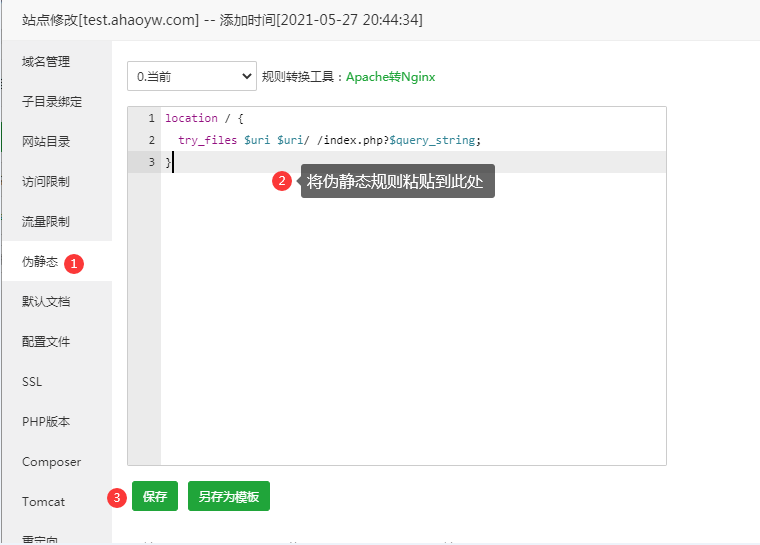
Task: Click red badge 1 beside 伪静态
Action: click(x=74, y=263)
